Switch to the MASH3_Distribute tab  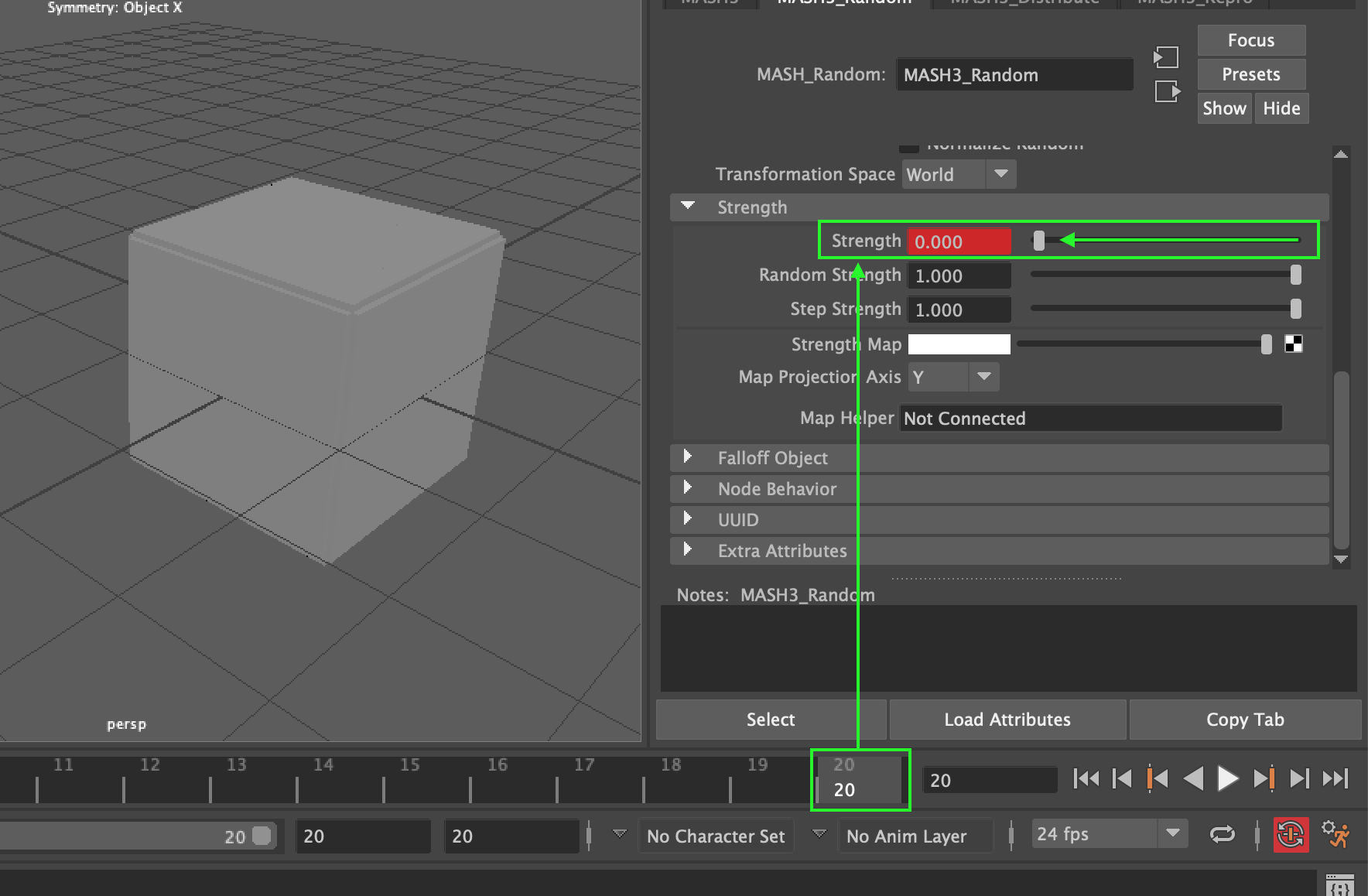(1024, 4)
